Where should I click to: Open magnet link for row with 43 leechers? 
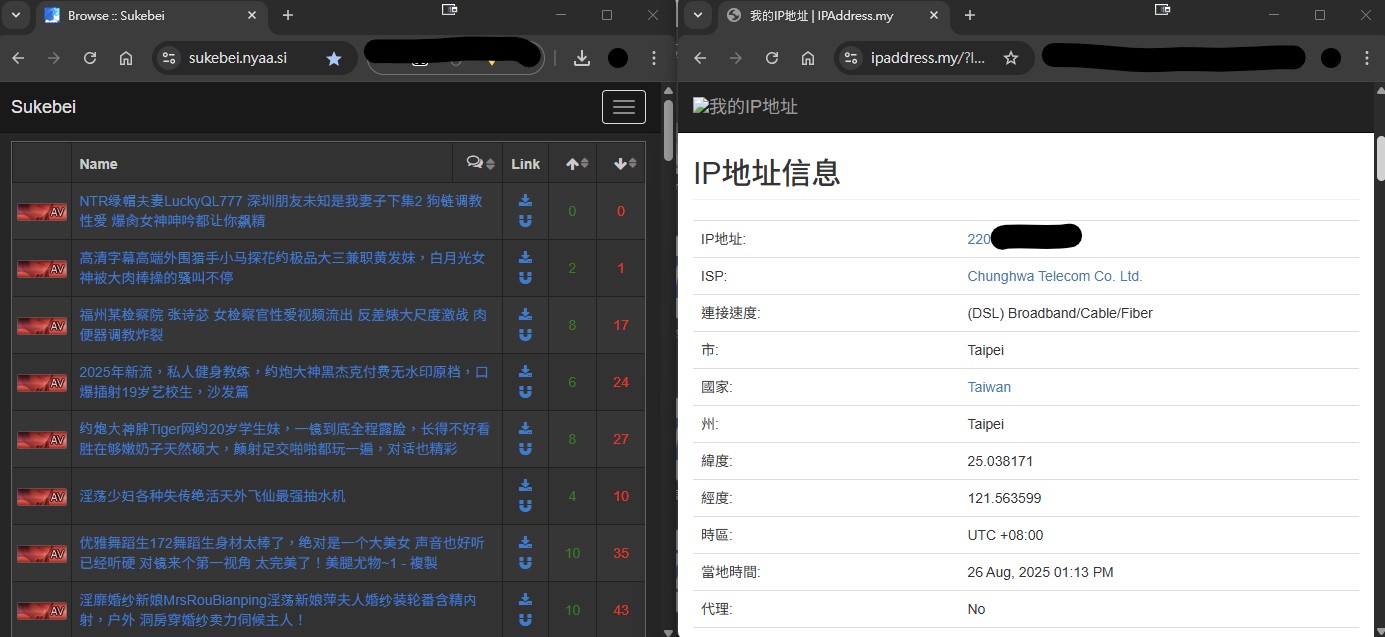pos(525,619)
